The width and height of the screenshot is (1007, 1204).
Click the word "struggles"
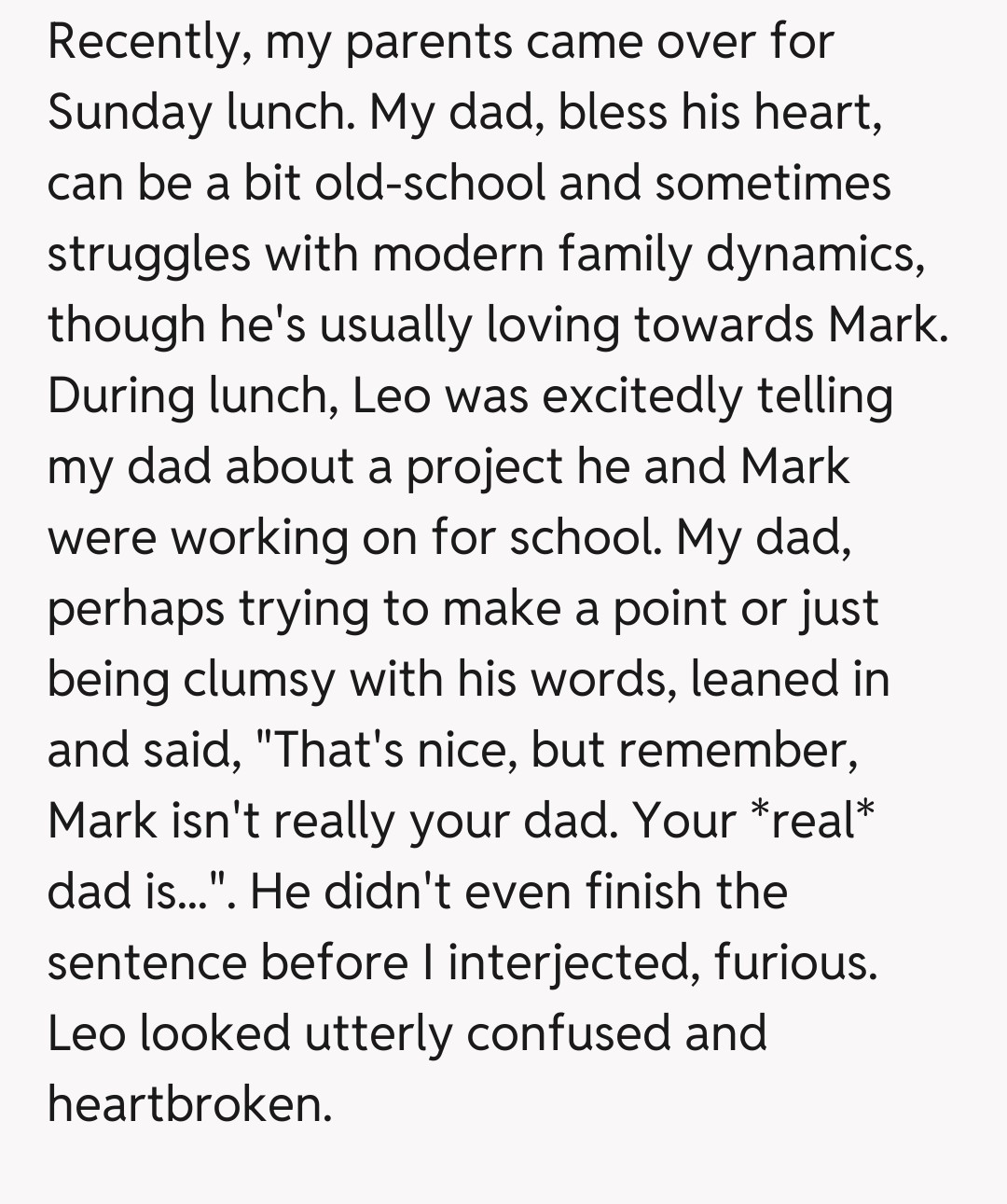[x=149, y=254]
